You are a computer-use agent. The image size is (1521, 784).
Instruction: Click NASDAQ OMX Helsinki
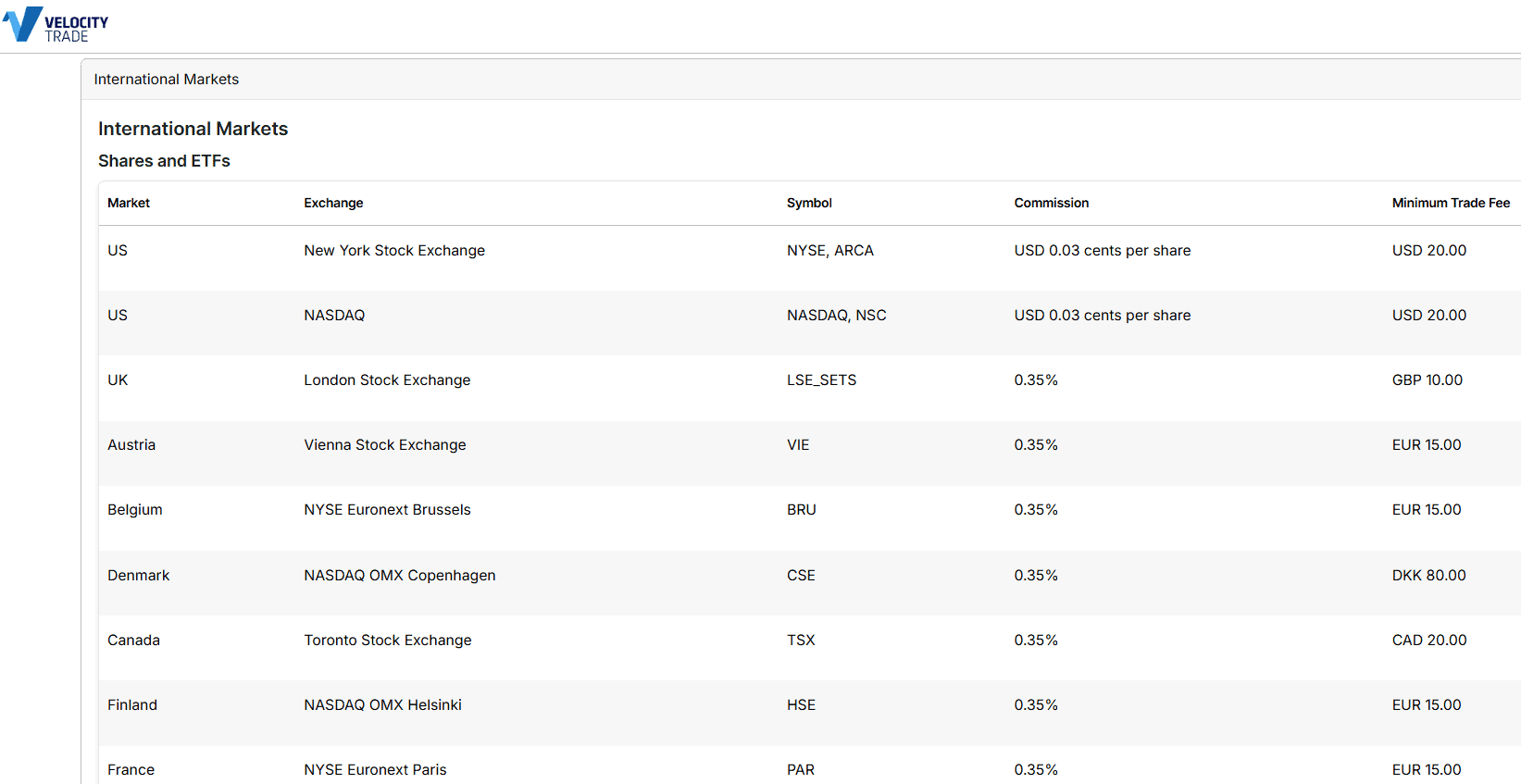[x=383, y=705]
